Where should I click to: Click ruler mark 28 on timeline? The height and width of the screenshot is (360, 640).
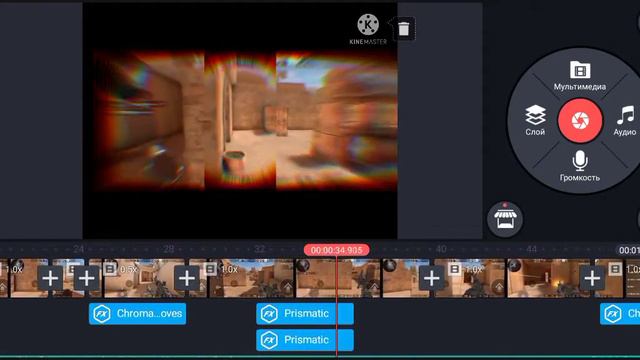[x=169, y=249]
